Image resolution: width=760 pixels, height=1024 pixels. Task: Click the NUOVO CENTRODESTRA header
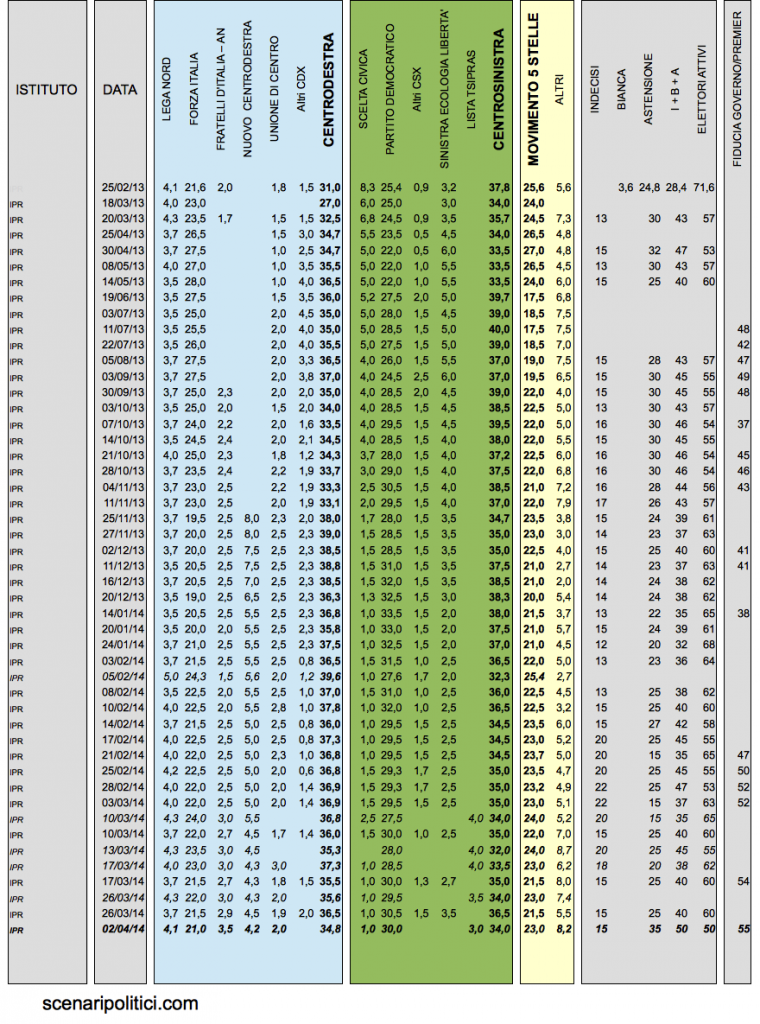click(x=247, y=89)
